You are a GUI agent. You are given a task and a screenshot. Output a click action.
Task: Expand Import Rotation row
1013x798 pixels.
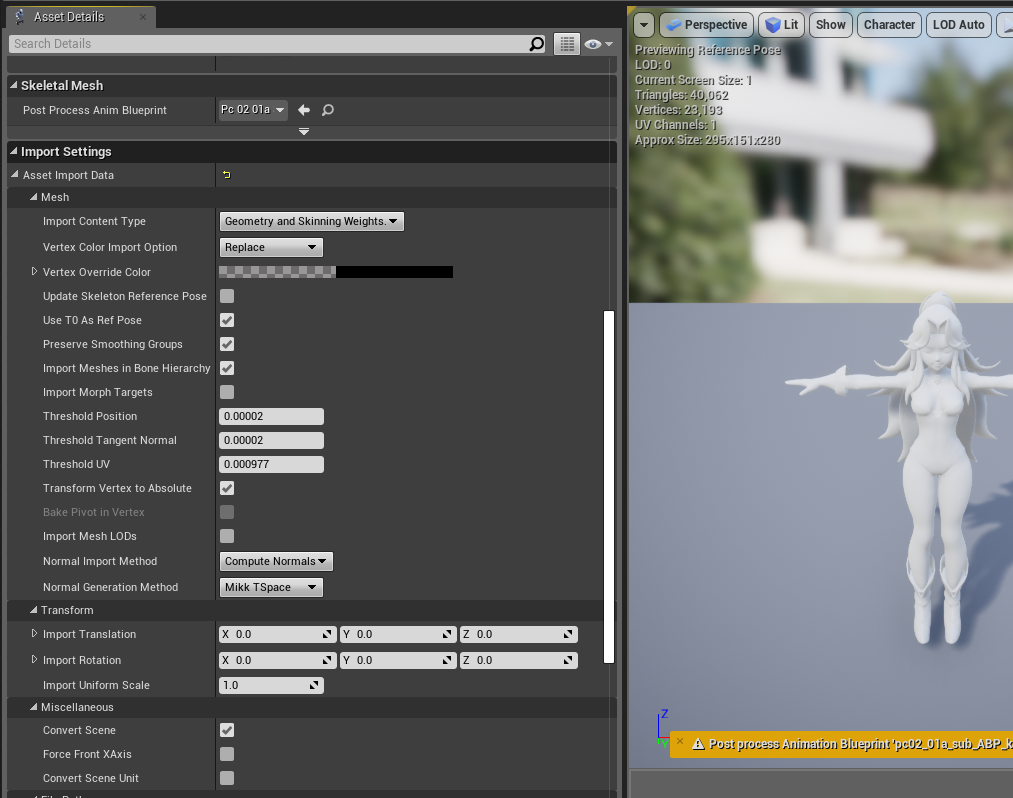[x=34, y=660]
